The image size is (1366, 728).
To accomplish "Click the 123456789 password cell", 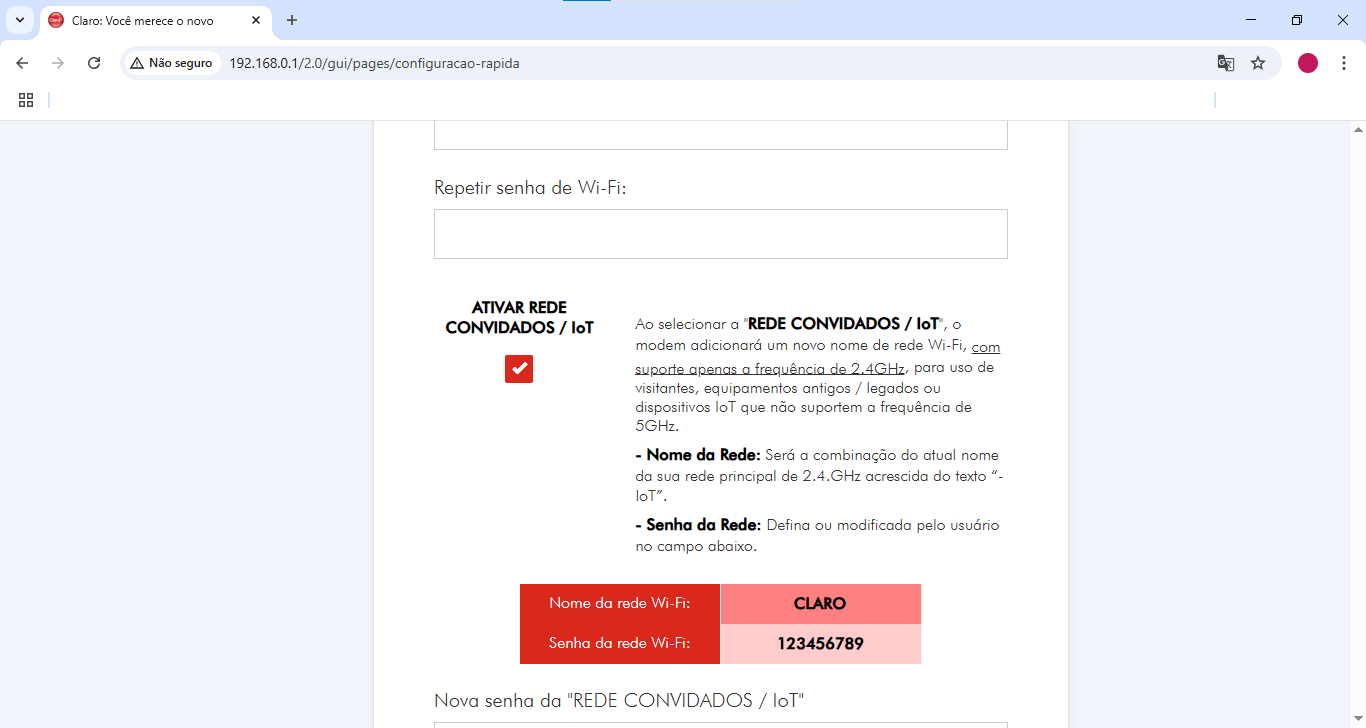I will [820, 644].
